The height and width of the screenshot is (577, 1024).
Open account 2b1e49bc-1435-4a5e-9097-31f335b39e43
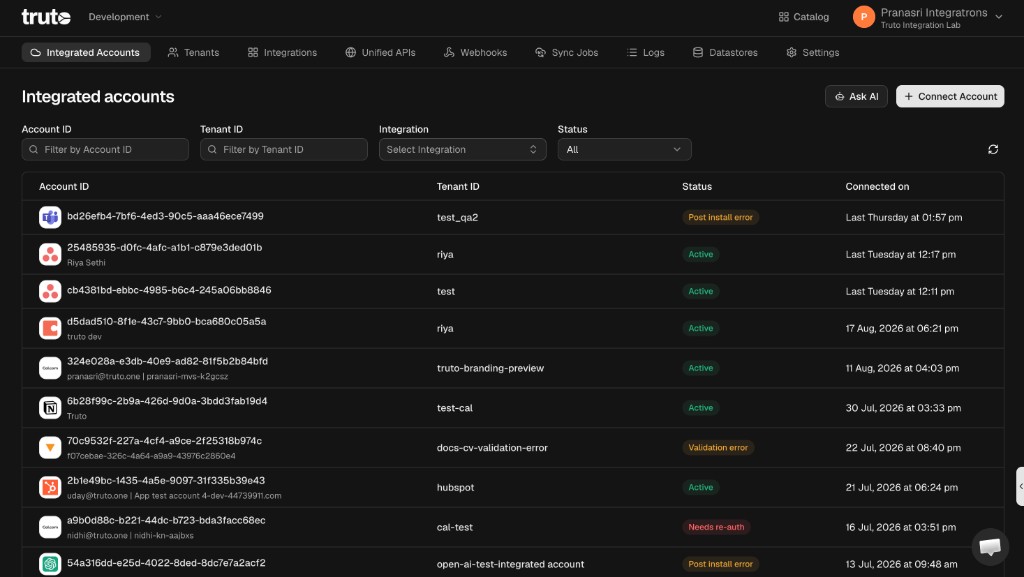(x=166, y=480)
